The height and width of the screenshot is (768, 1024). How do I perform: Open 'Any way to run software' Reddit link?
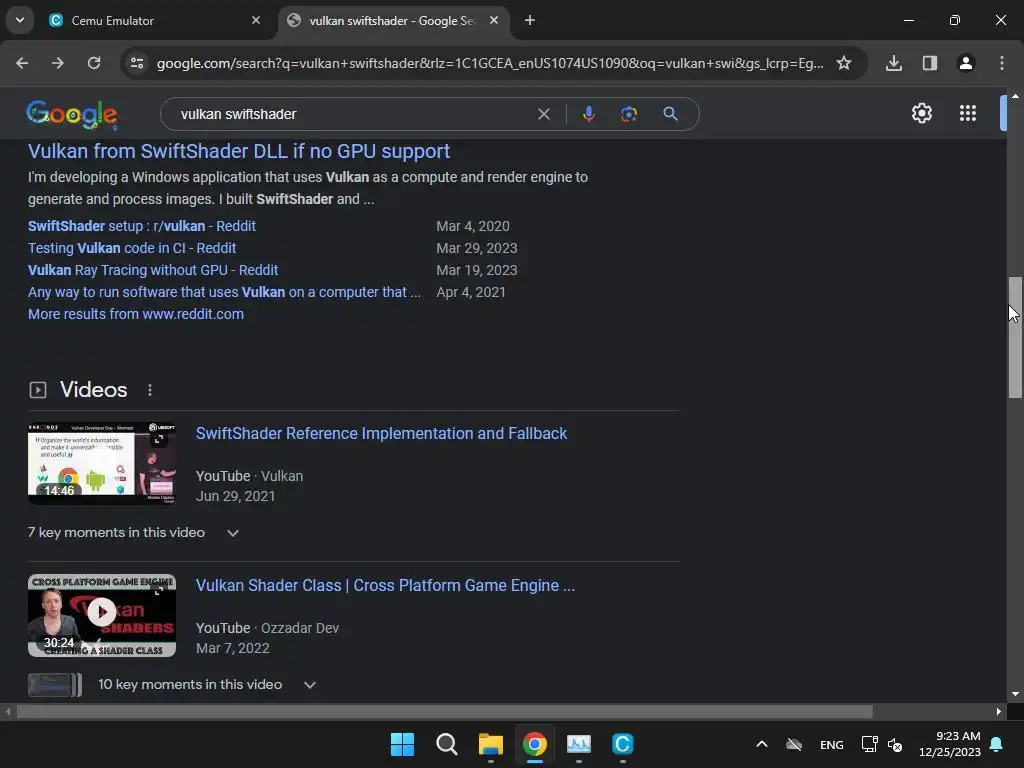224,293
